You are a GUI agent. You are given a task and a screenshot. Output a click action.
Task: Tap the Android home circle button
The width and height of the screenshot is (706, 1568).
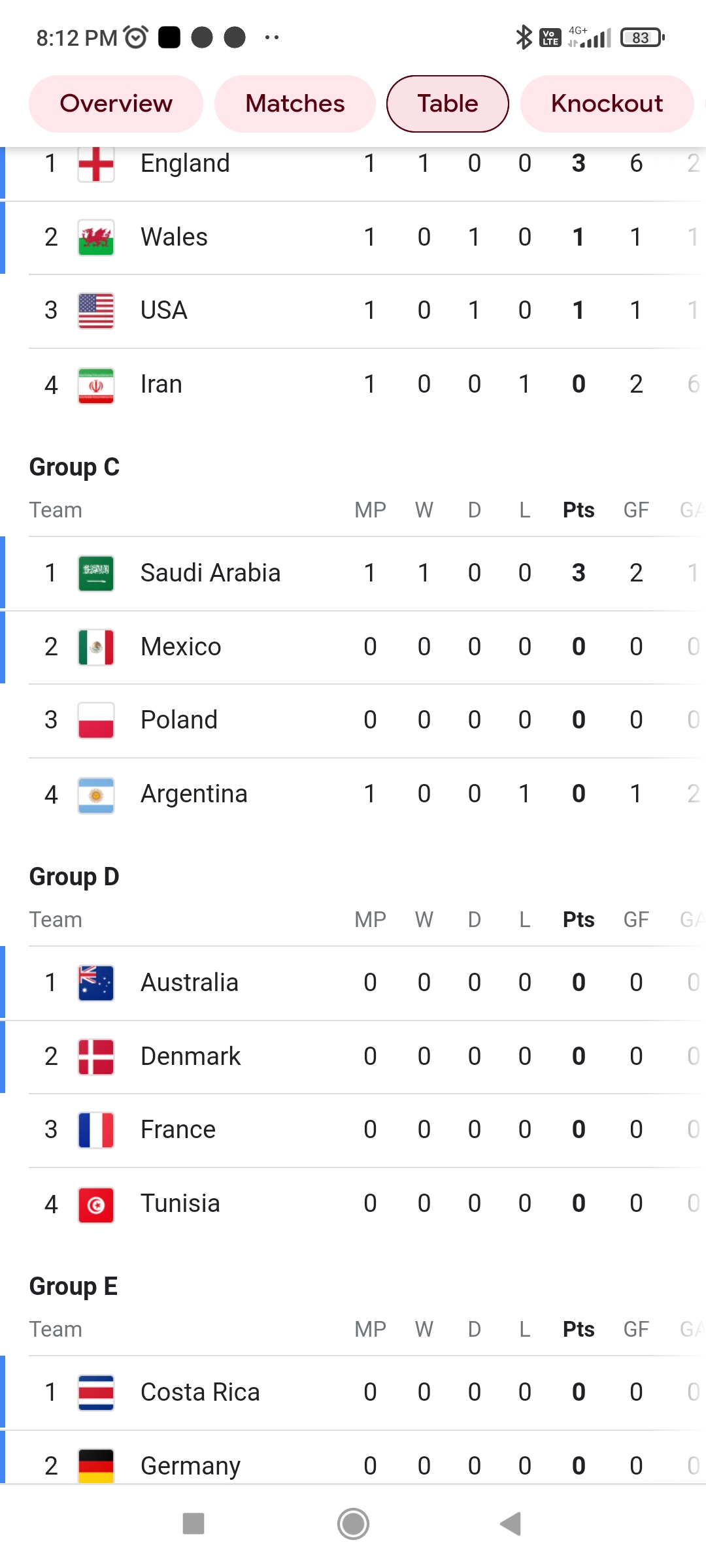353,1524
